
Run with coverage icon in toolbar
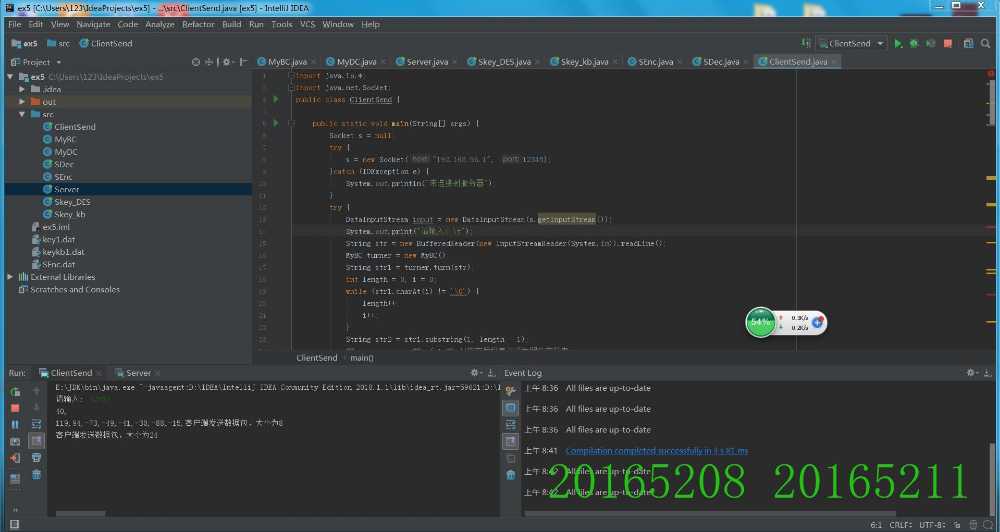[x=930, y=43]
